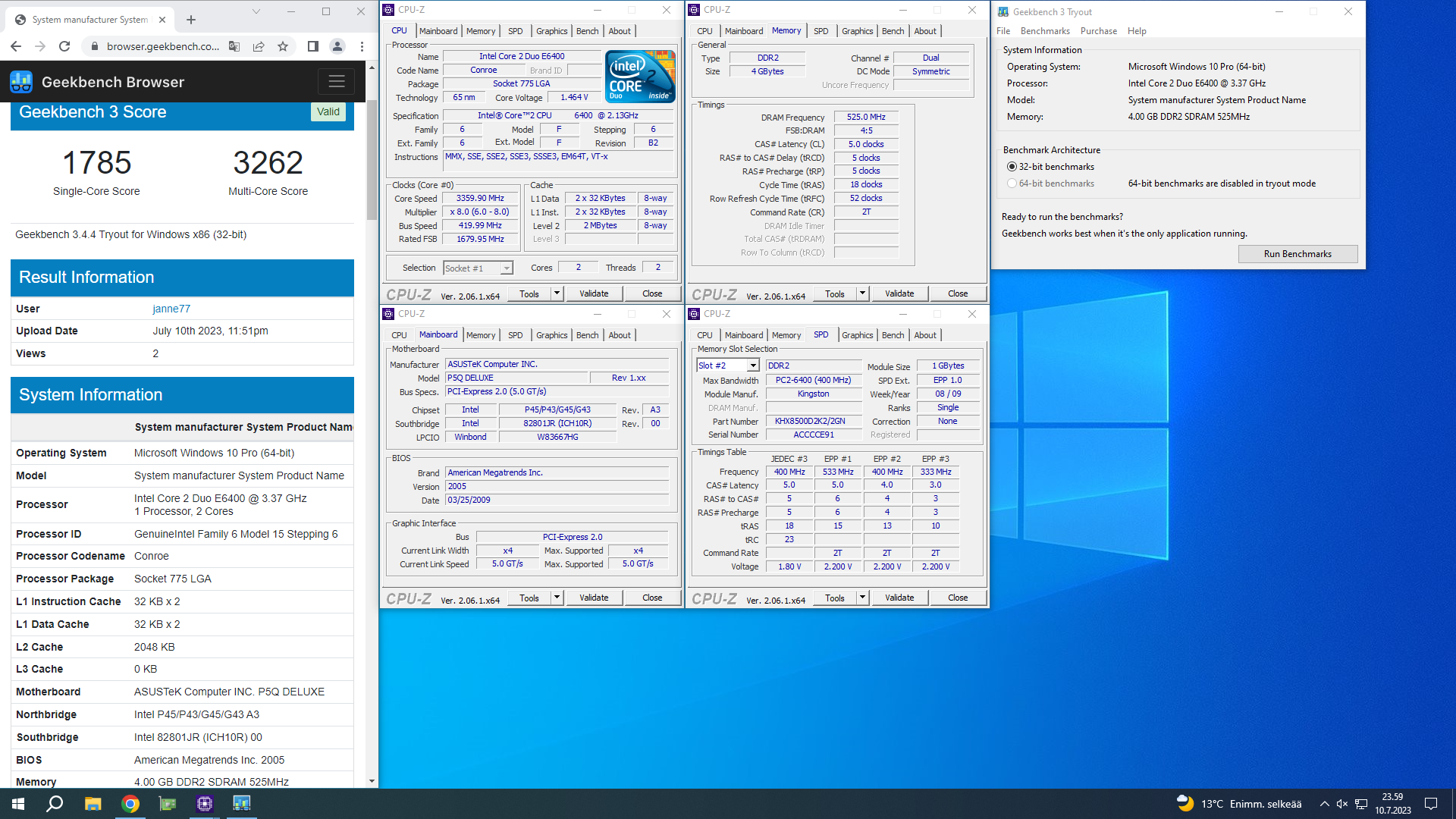Screen dimensions: 1456x819
Task: Click the translate page icon in address bar
Action: tap(234, 46)
